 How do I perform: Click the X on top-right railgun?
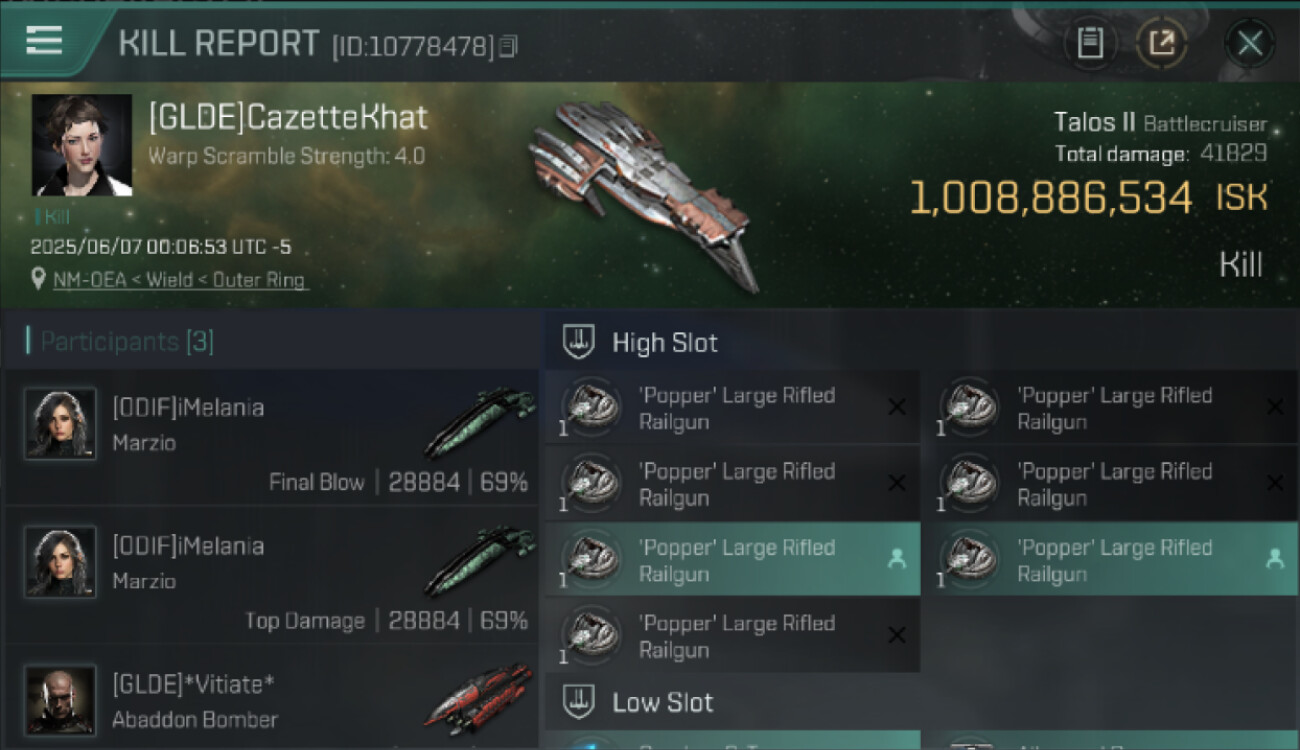point(1274,407)
